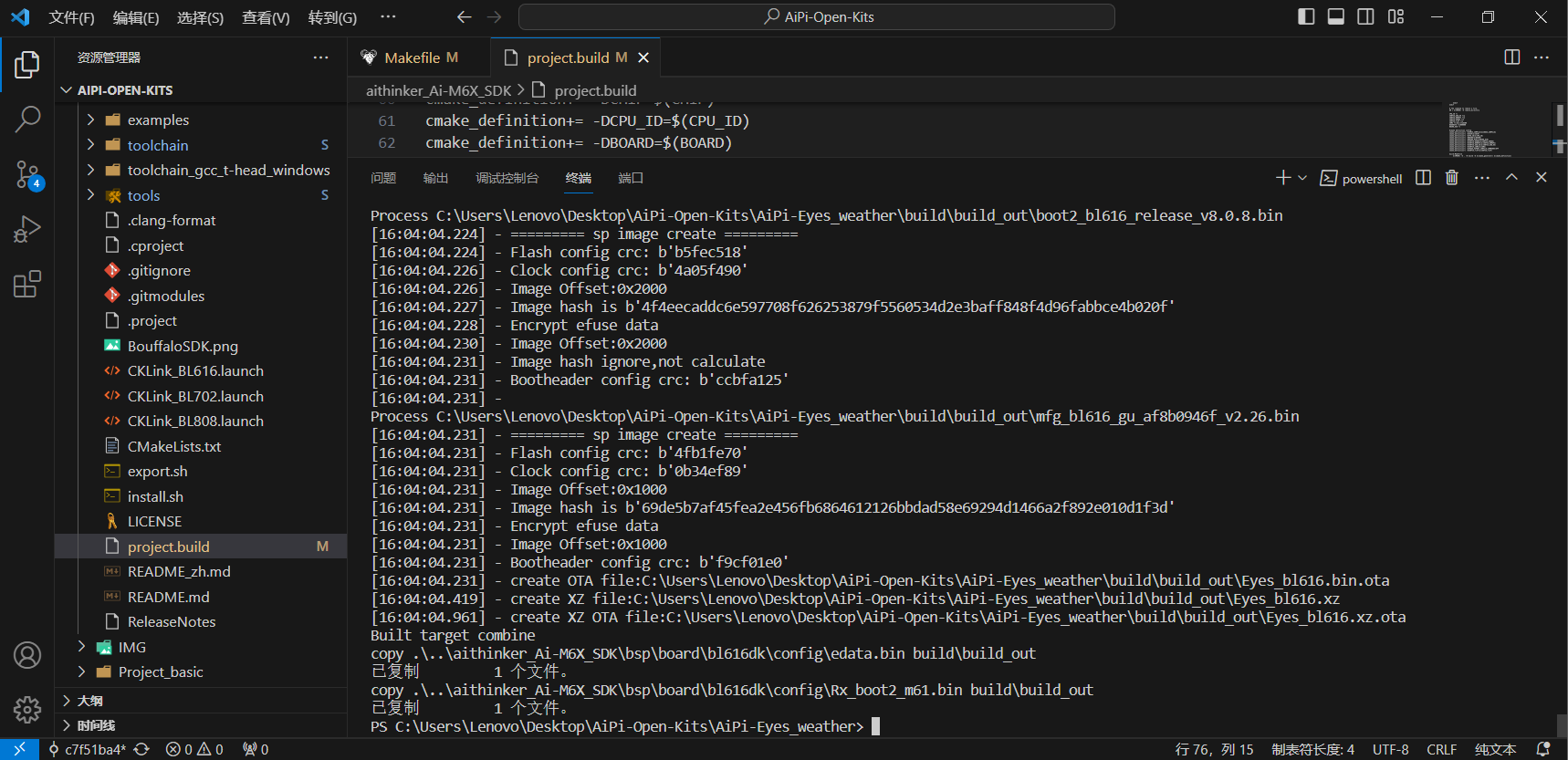Viewport: 1568px width, 760px height.
Task: Switch to the Makefile editor tab
Action: [x=420, y=57]
